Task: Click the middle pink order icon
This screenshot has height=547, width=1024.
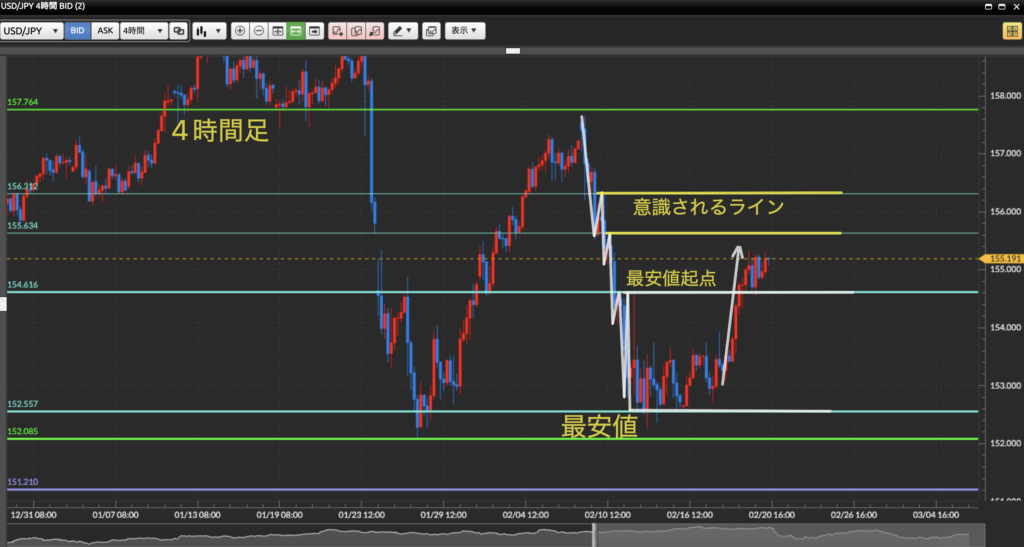Action: click(356, 31)
